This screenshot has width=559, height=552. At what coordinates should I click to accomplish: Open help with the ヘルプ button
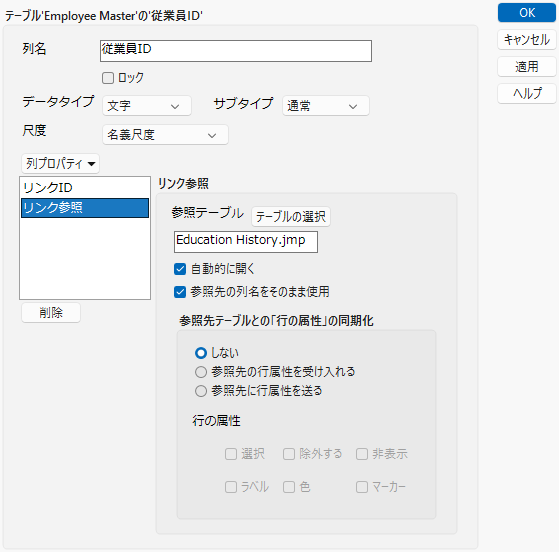(527, 93)
